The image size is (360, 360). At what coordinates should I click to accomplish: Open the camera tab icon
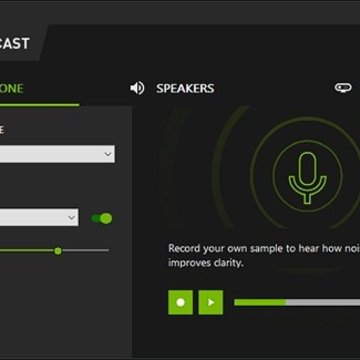[x=343, y=88]
